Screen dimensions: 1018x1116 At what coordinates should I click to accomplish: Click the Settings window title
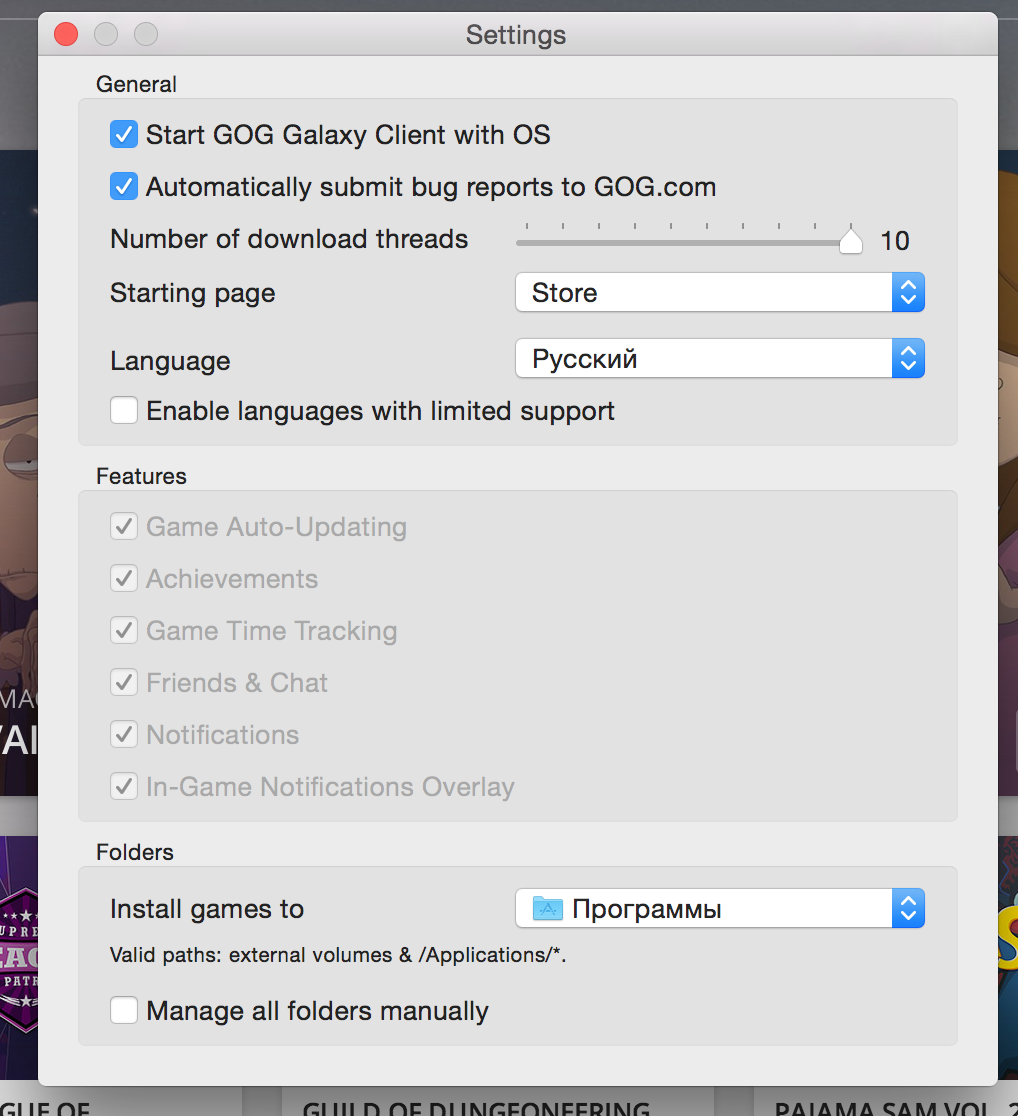[516, 35]
